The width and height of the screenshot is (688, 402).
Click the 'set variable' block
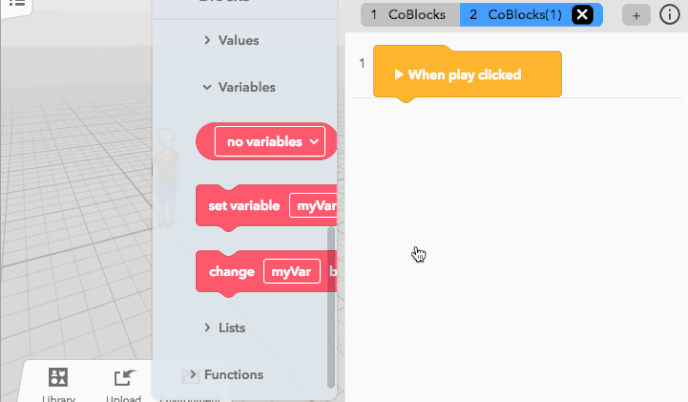244,205
